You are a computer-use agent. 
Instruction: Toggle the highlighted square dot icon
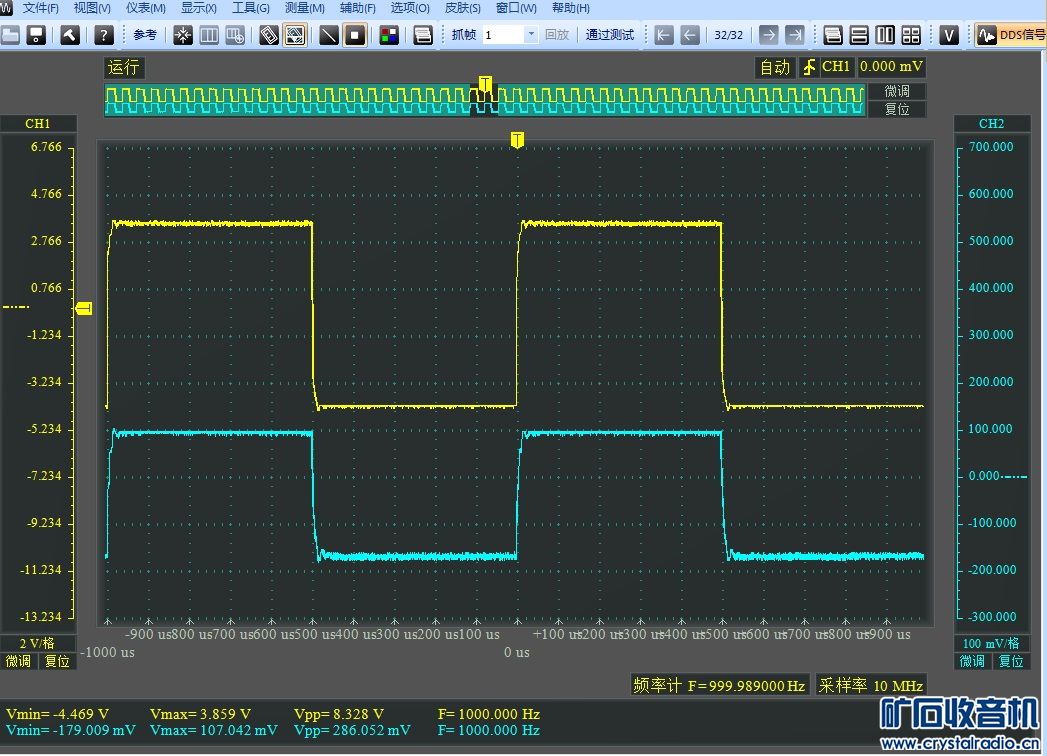[x=355, y=35]
